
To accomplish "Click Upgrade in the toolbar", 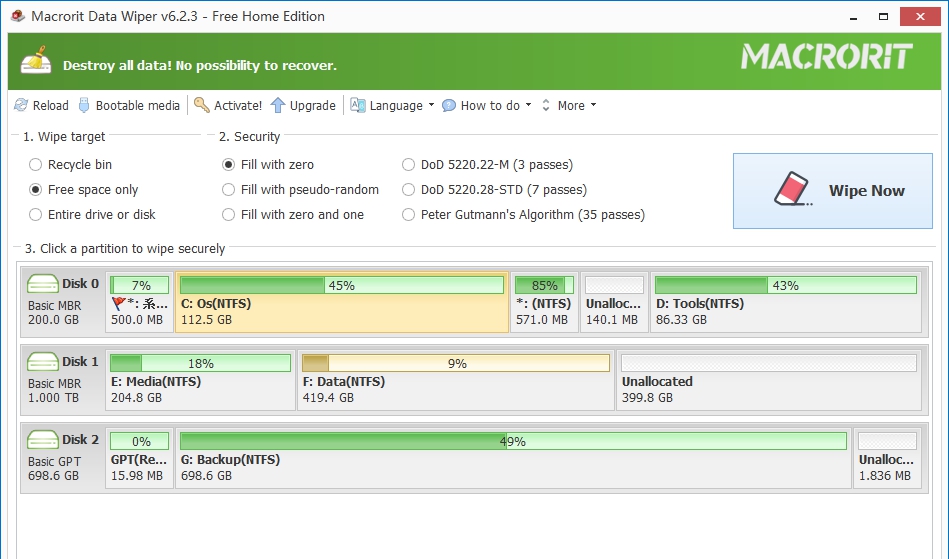I will pos(312,106).
